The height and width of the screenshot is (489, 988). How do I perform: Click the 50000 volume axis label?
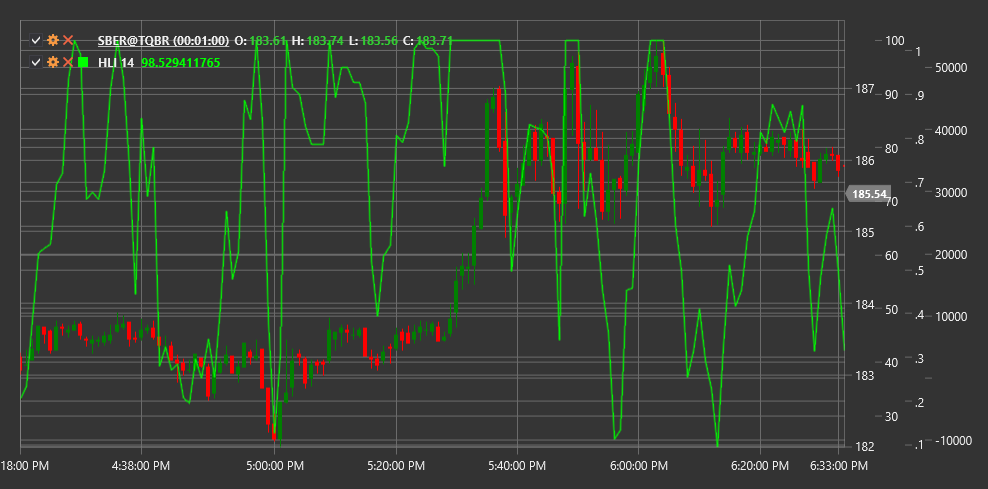click(951, 68)
